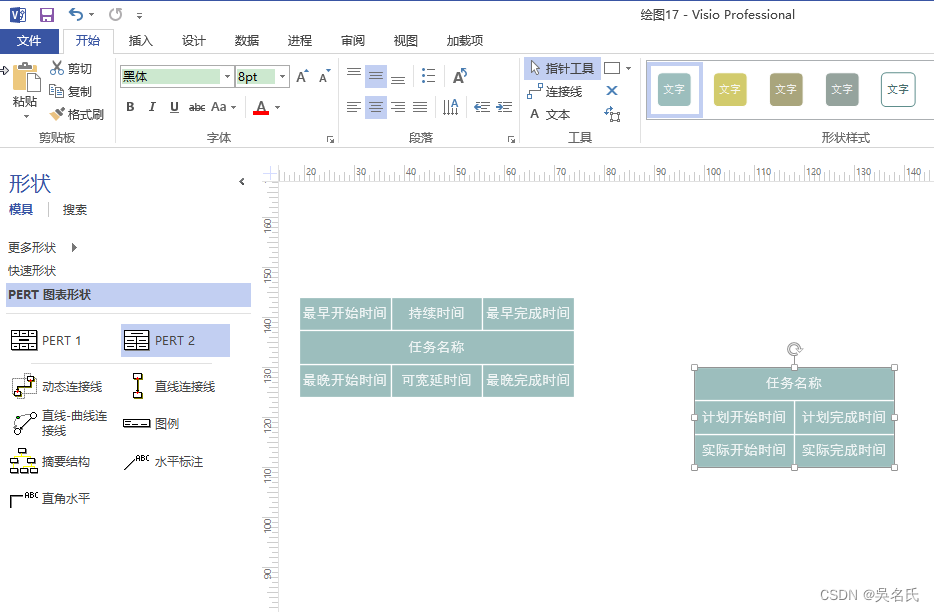Open the 审阅 ribbon tab

pyautogui.click(x=353, y=41)
